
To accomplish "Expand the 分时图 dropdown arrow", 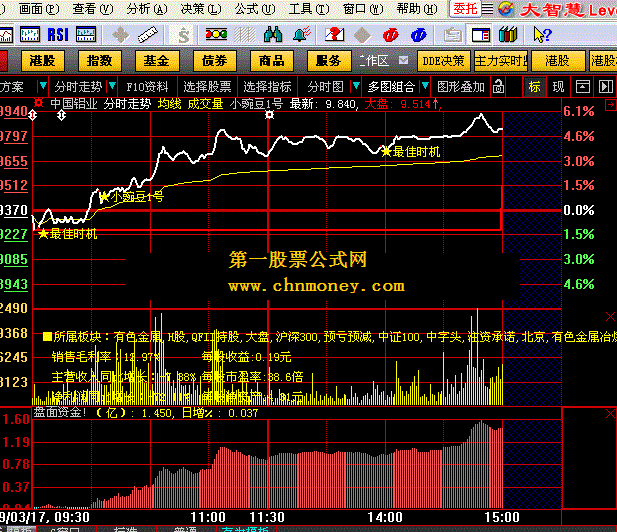I will click(356, 86).
